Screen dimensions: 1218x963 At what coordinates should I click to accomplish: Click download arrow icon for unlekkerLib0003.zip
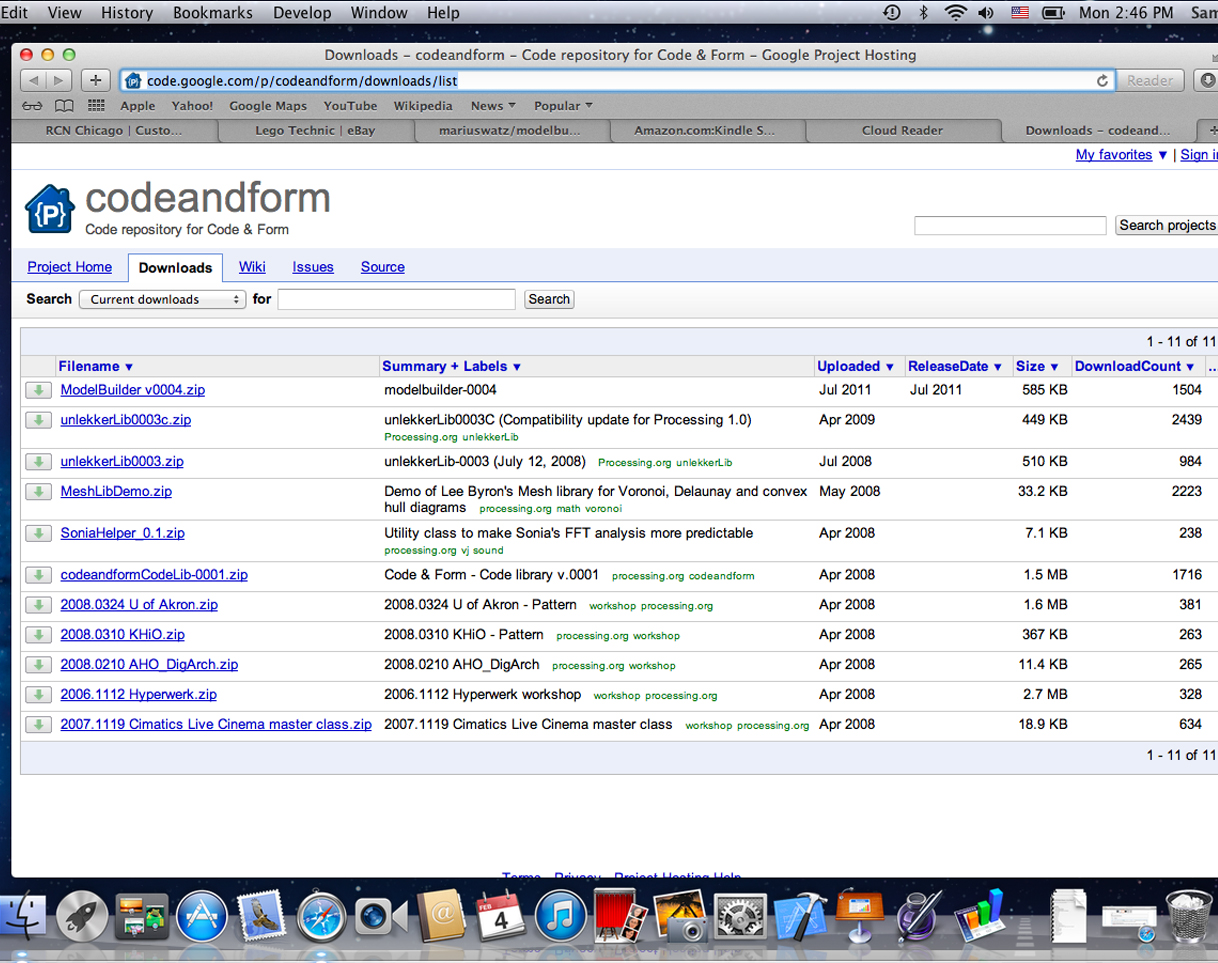tap(38, 462)
